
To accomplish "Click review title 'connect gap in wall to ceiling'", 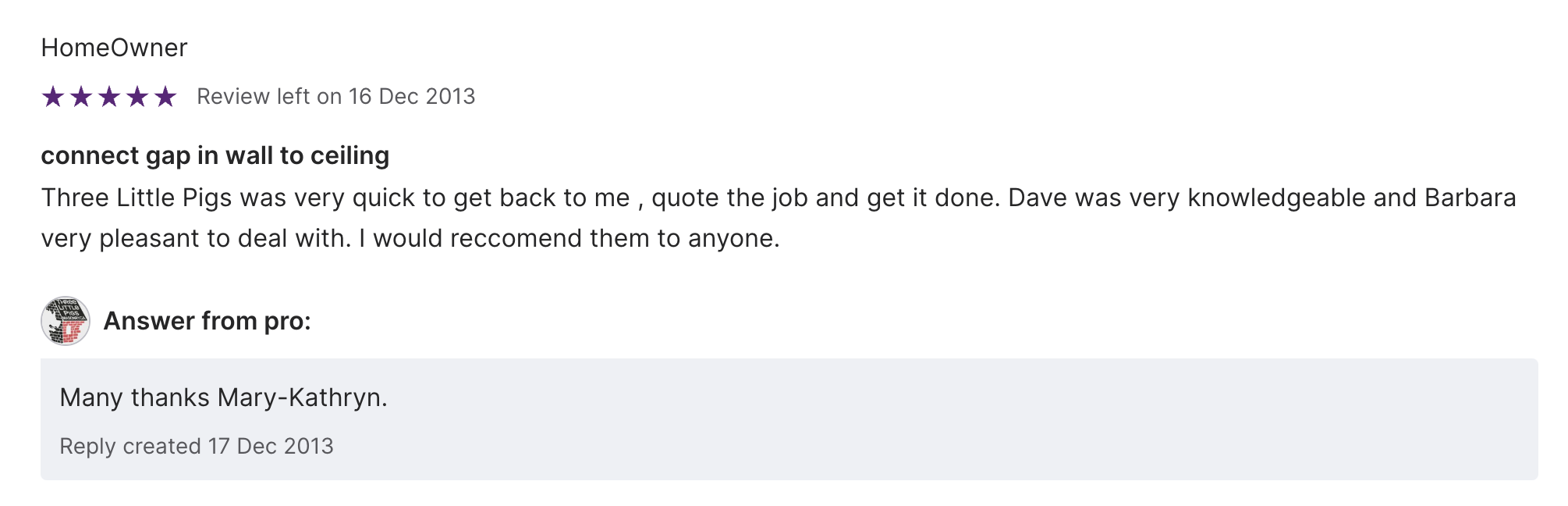I will 215,155.
